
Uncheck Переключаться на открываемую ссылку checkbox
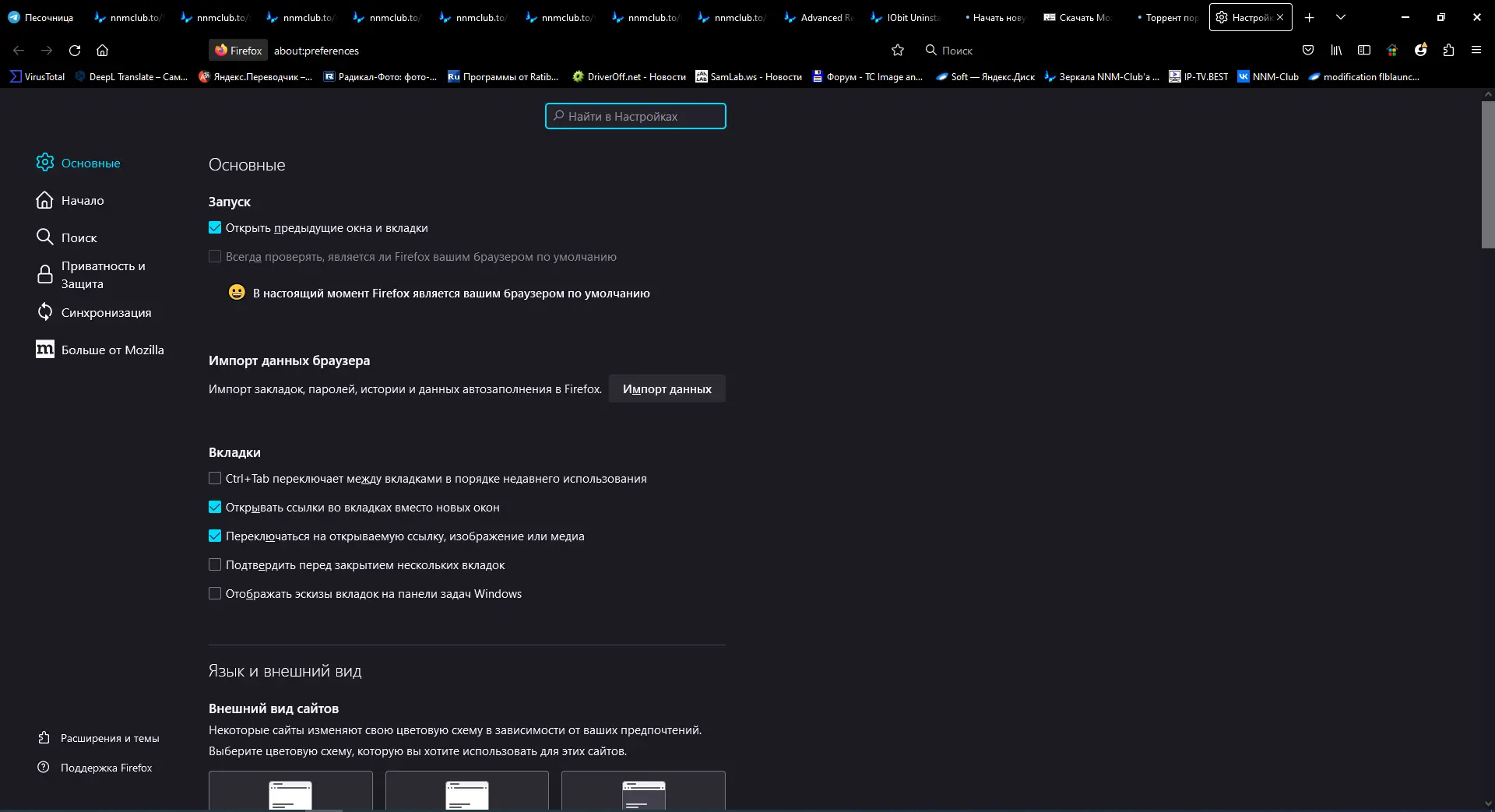[x=215, y=536]
